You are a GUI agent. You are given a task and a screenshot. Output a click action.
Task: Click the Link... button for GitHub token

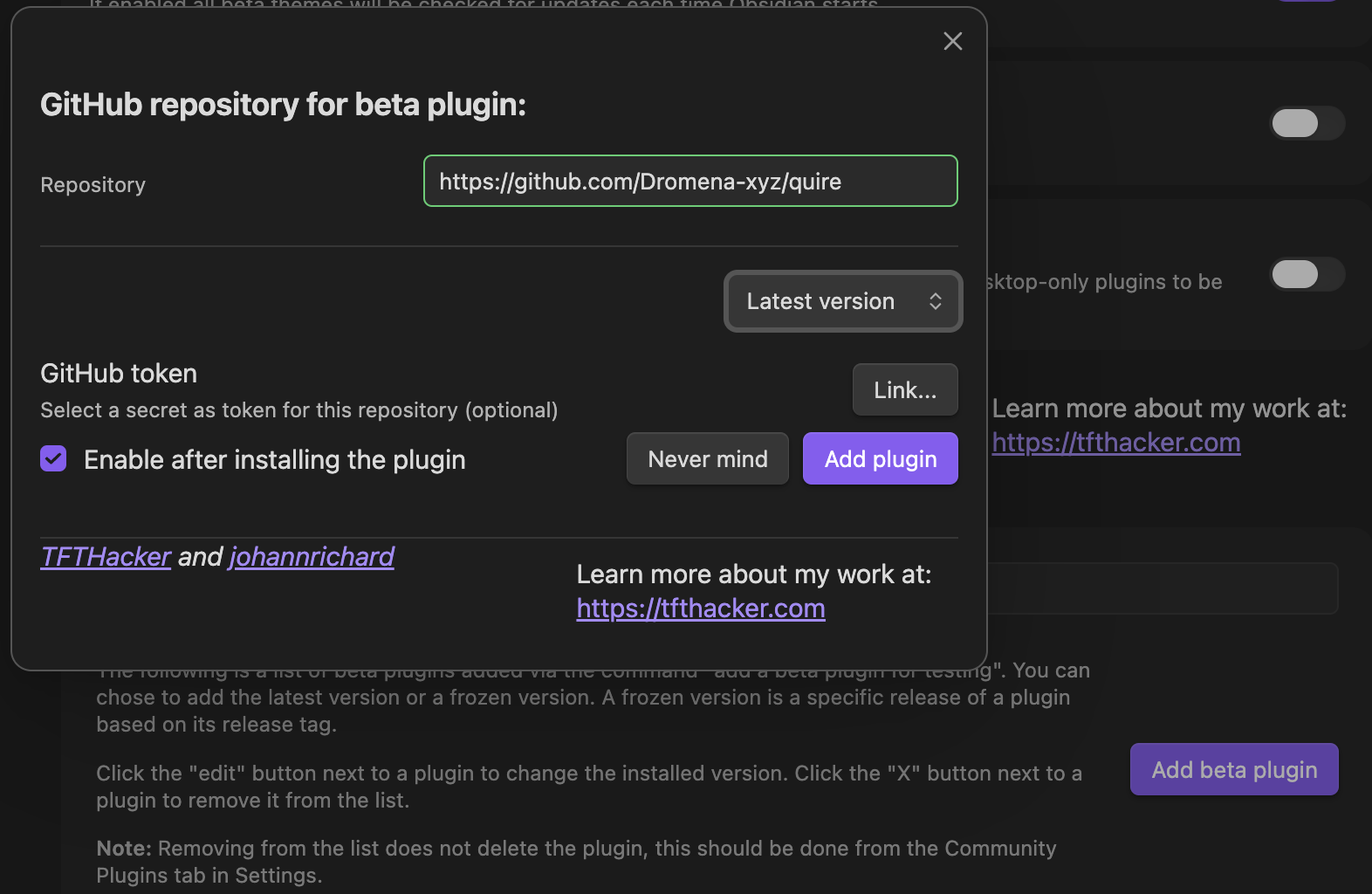(x=905, y=389)
